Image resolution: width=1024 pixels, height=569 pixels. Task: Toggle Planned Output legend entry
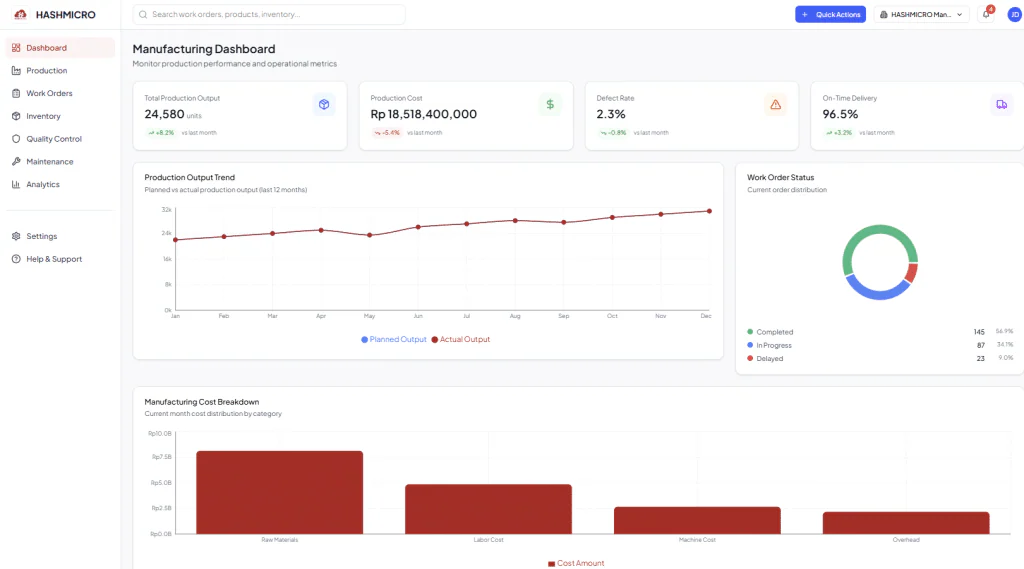tap(394, 339)
